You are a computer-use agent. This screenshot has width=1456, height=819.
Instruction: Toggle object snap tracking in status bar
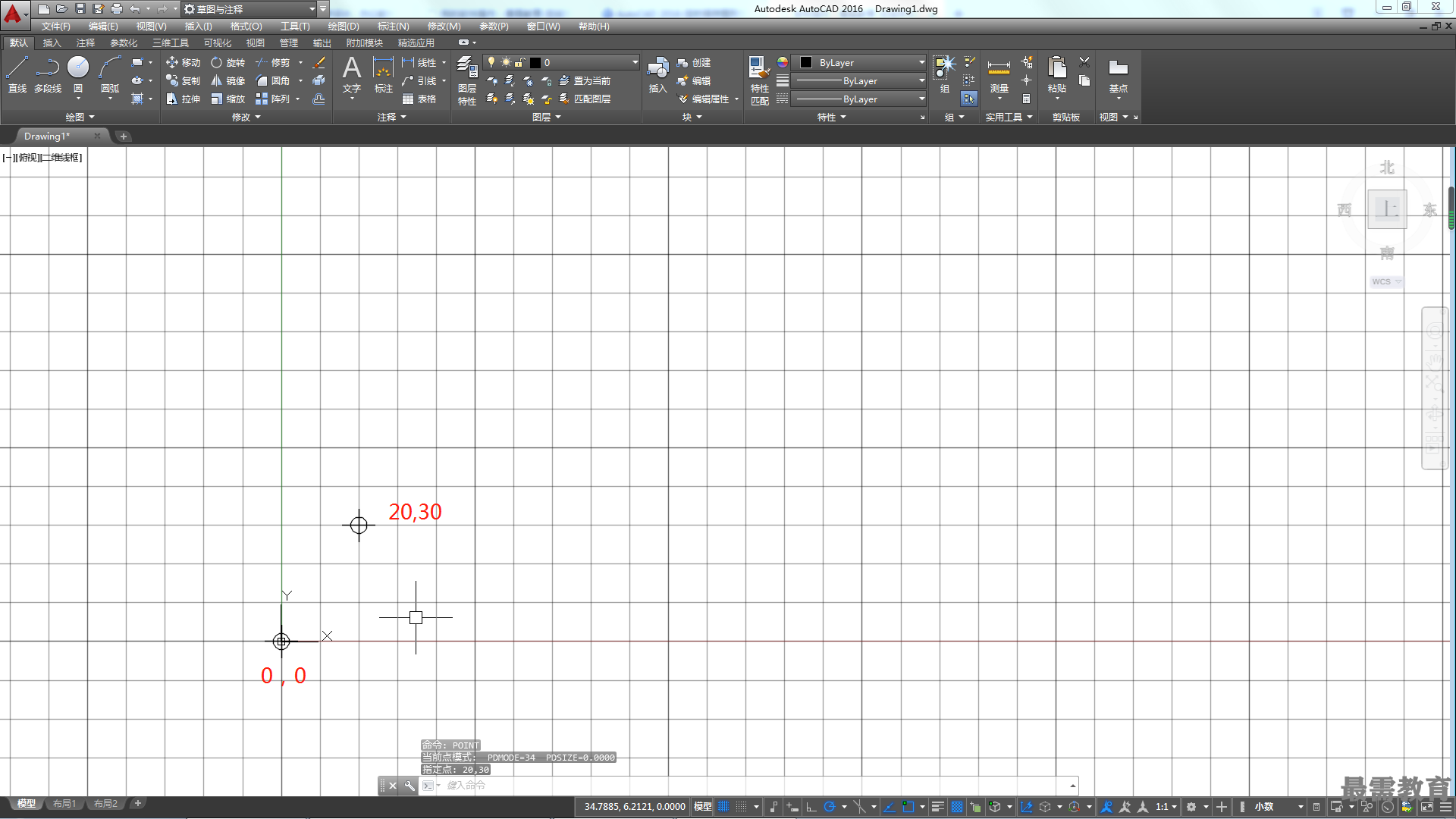pyautogui.click(x=890, y=807)
